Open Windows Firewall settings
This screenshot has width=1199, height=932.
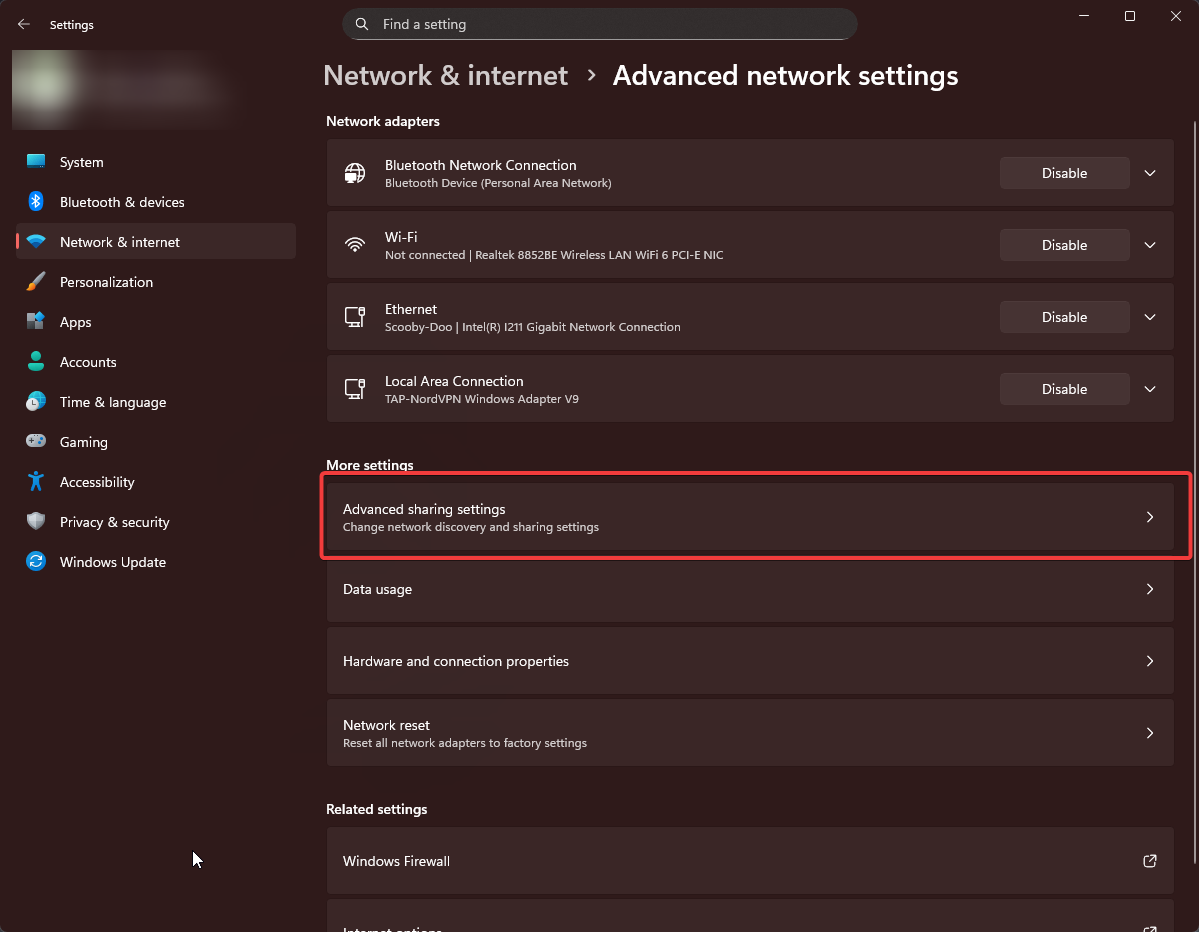[x=750, y=860]
